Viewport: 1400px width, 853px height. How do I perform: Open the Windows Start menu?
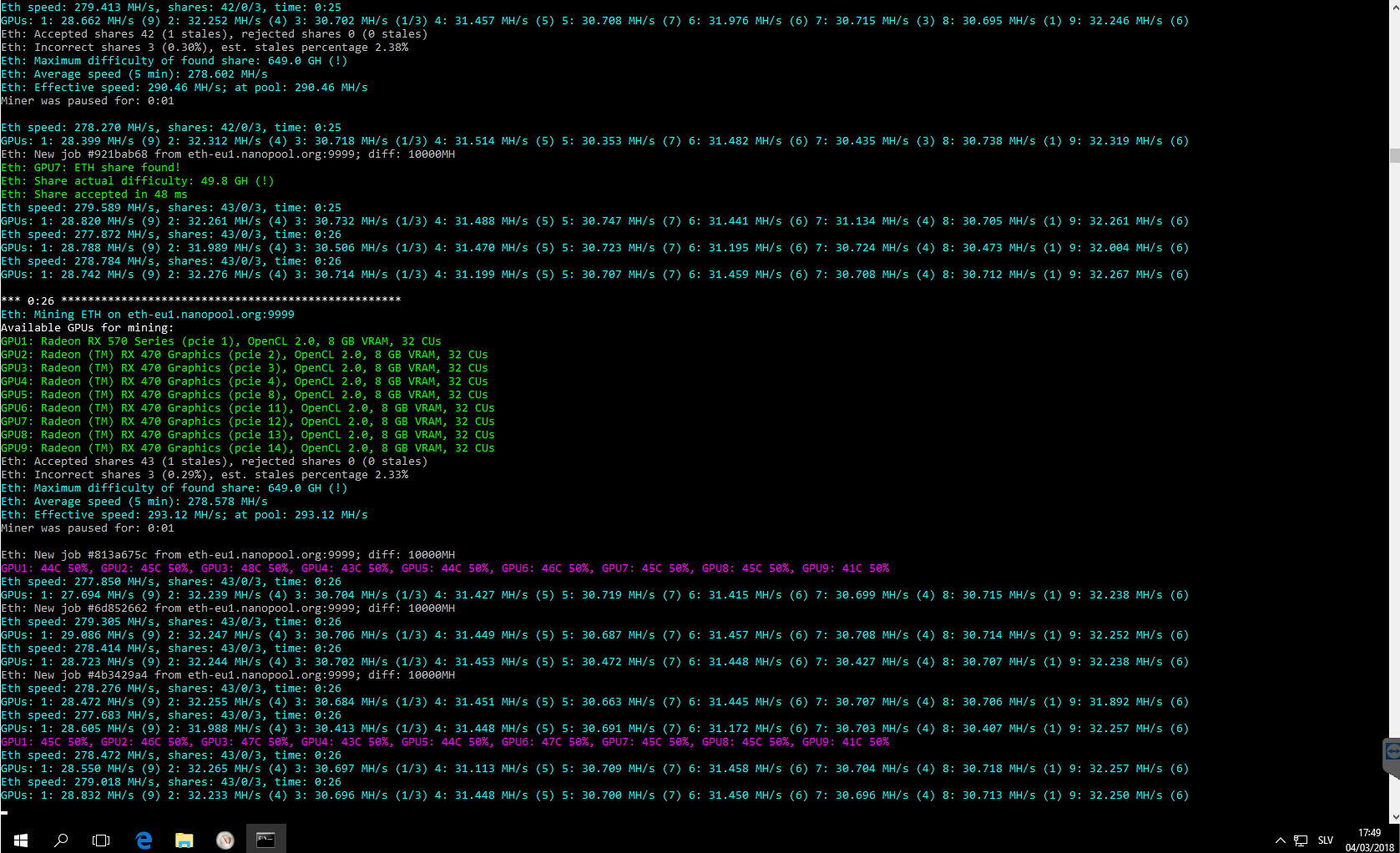[20, 840]
